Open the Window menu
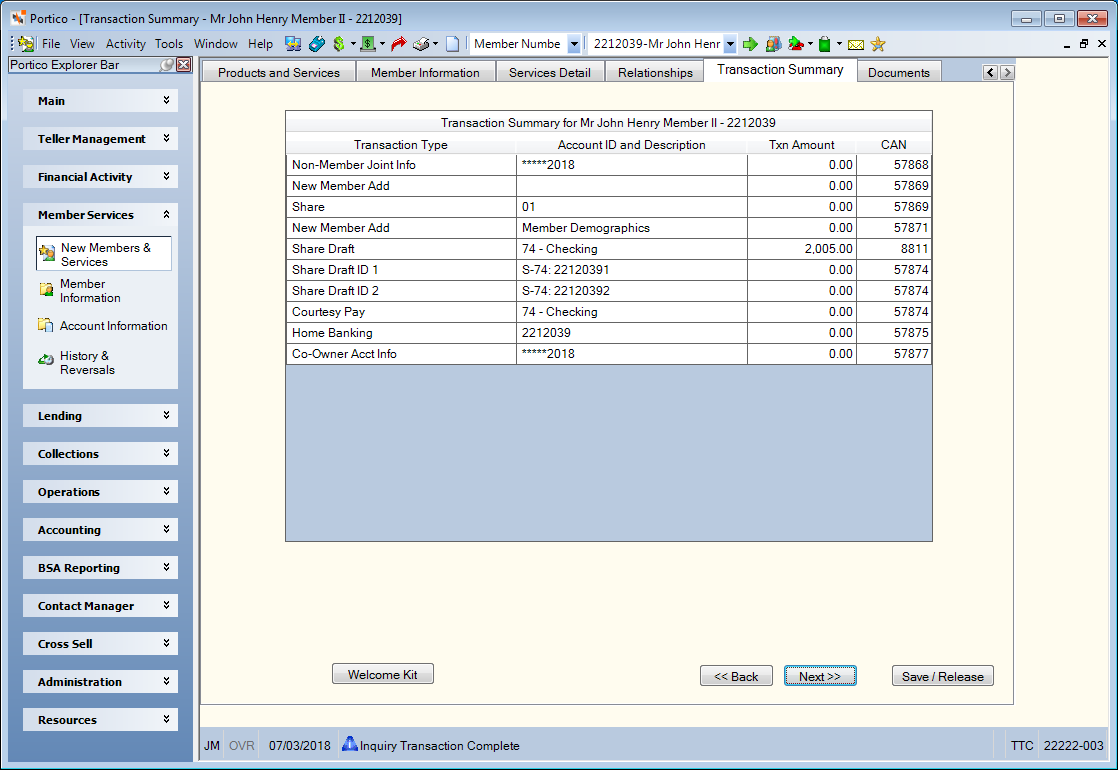The width and height of the screenshot is (1118, 770). coord(215,44)
